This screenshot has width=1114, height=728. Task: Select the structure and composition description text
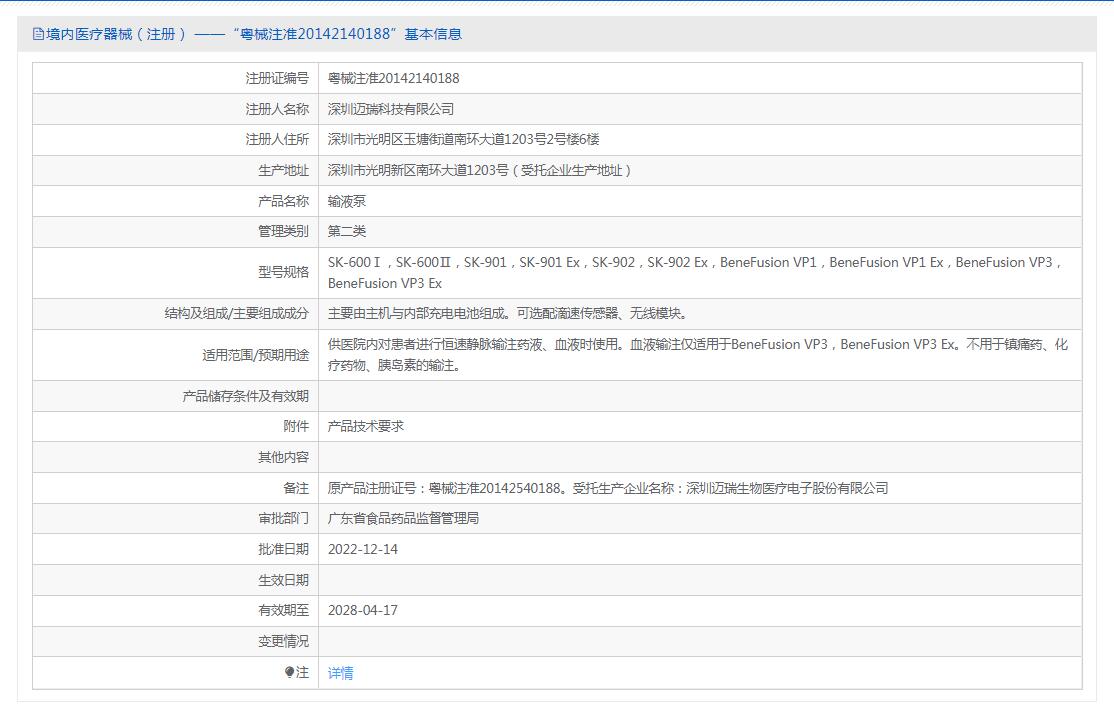[x=508, y=313]
